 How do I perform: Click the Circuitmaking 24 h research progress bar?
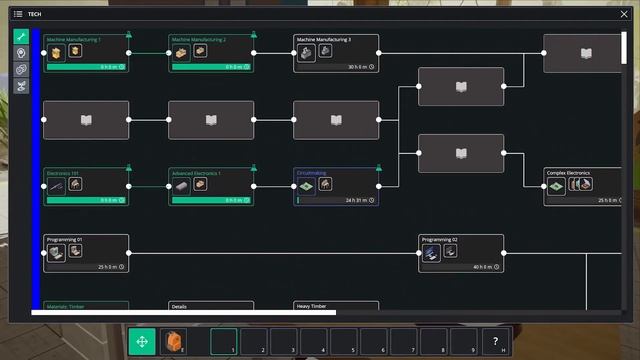tap(336, 200)
